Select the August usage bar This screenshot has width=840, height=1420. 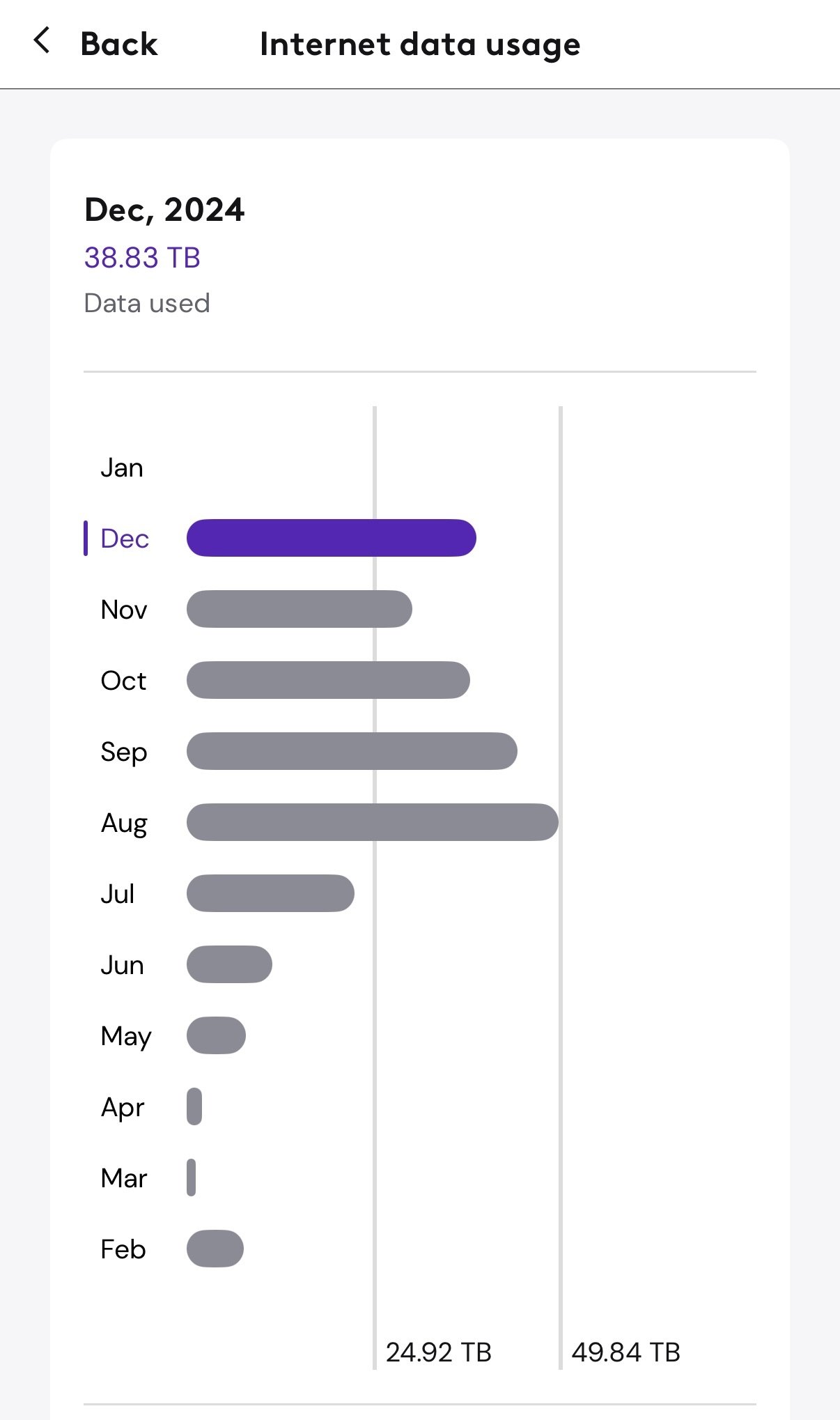pyautogui.click(x=372, y=822)
